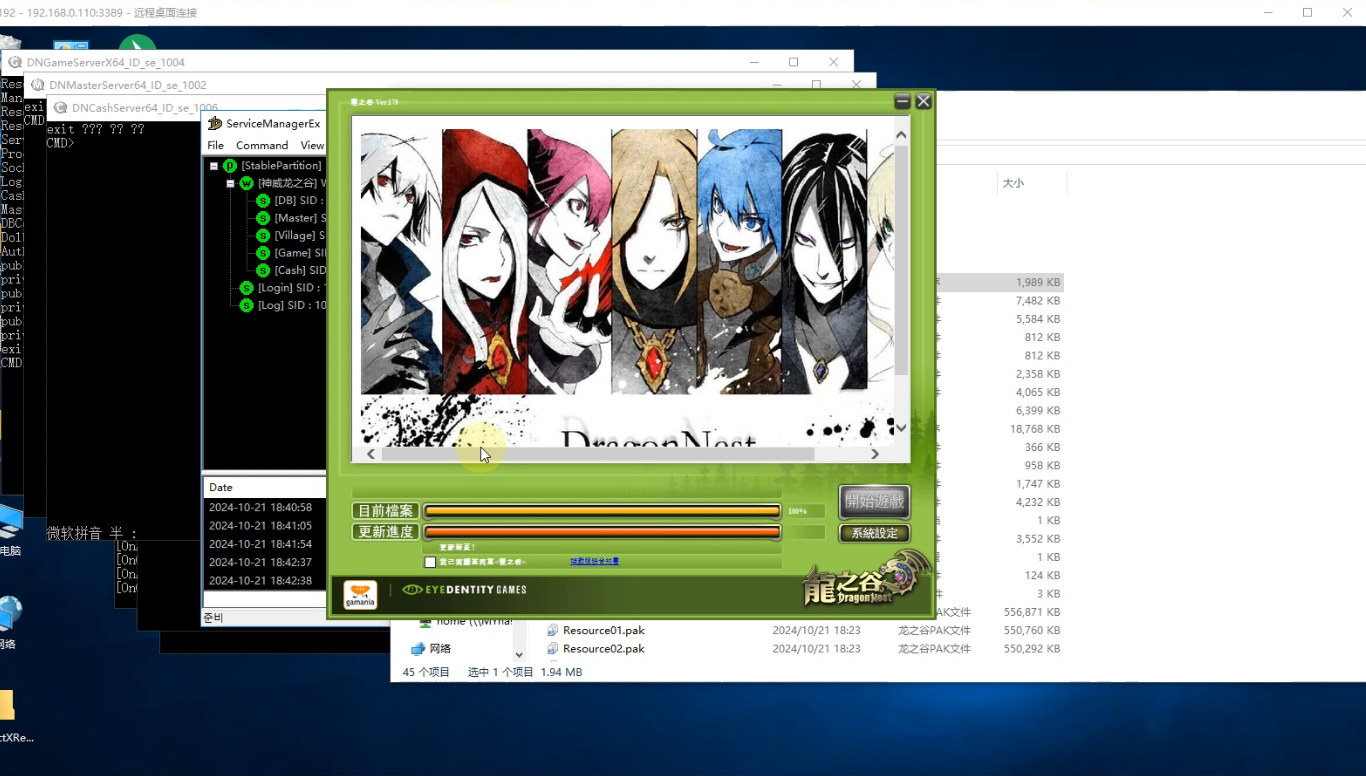The image size is (1366, 776).
Task: Click the Date column header in log list
Action: pos(264,487)
